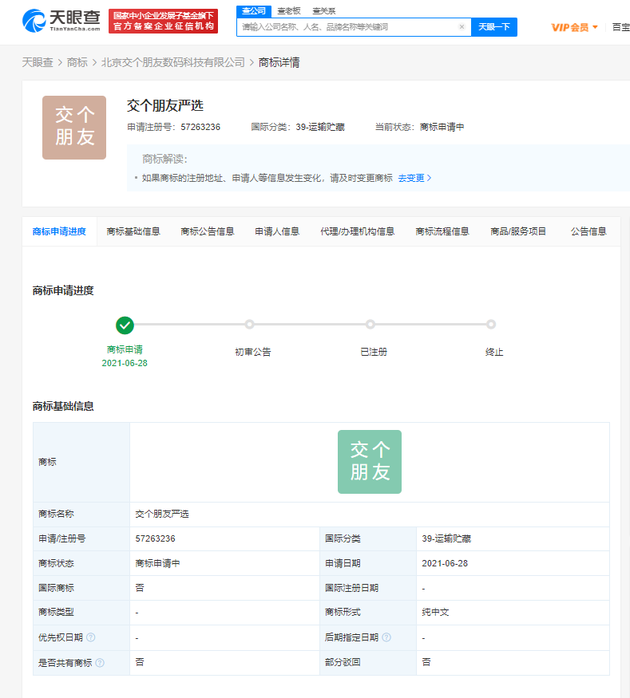
Task: Open the VIP会员 dropdown menu
Action: pos(574,27)
